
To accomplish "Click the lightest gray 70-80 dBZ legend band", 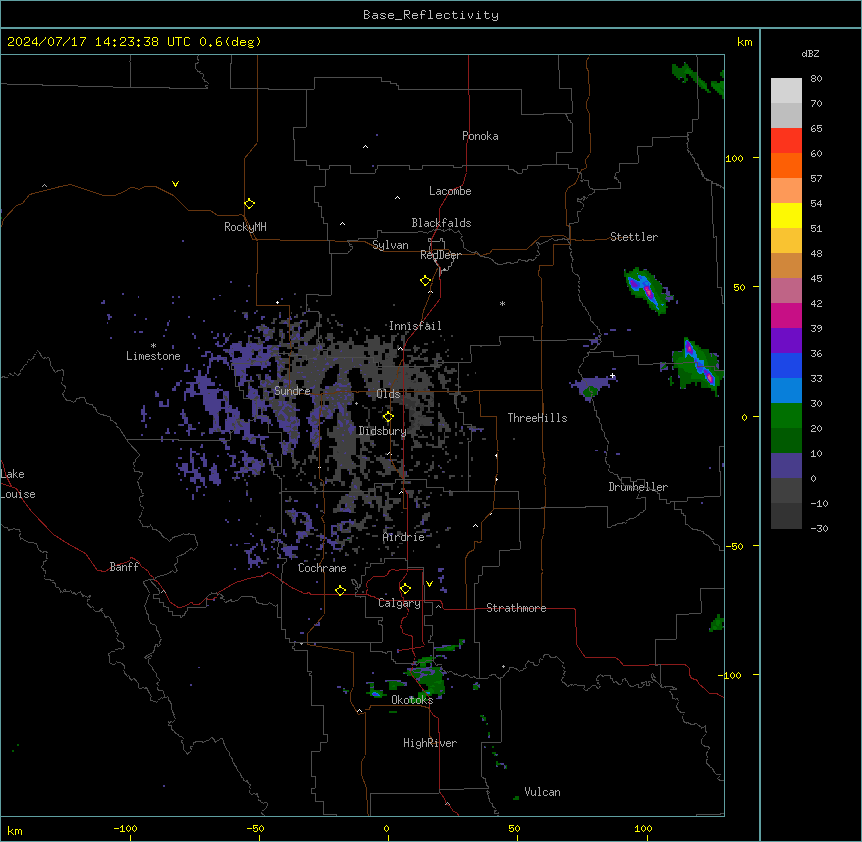I will coord(786,91).
